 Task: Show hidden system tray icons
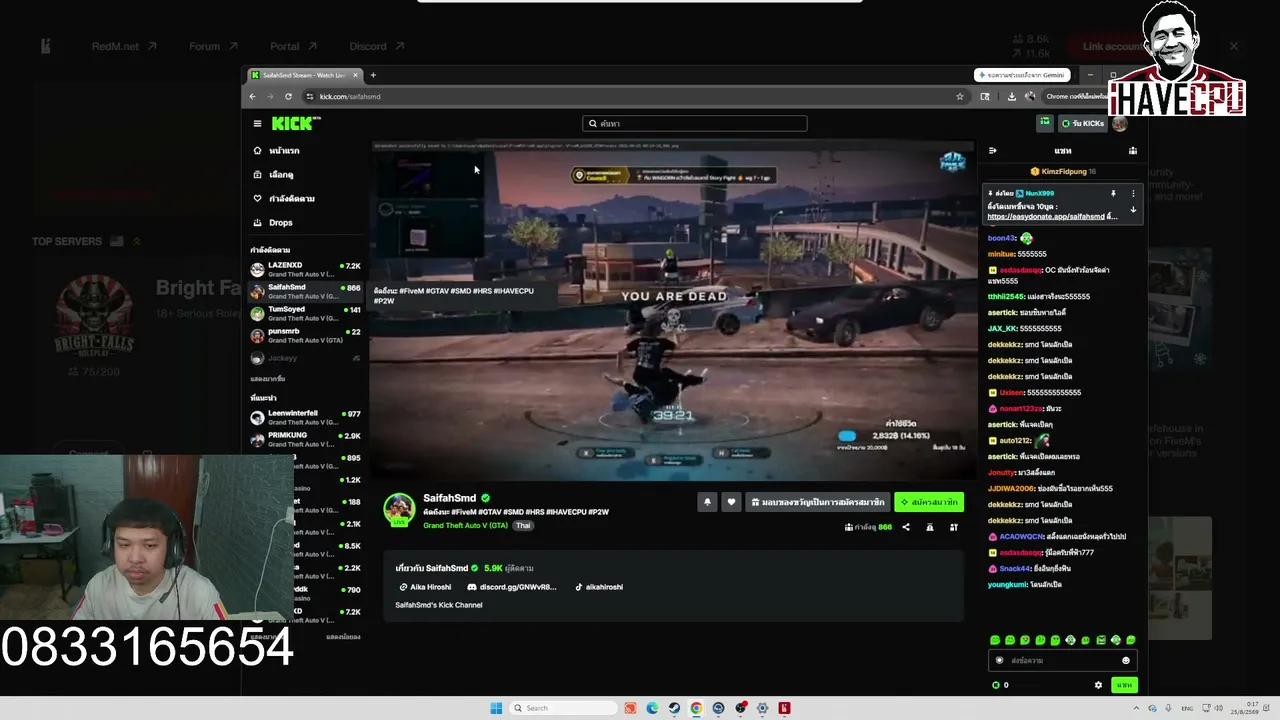pyautogui.click(x=1138, y=708)
